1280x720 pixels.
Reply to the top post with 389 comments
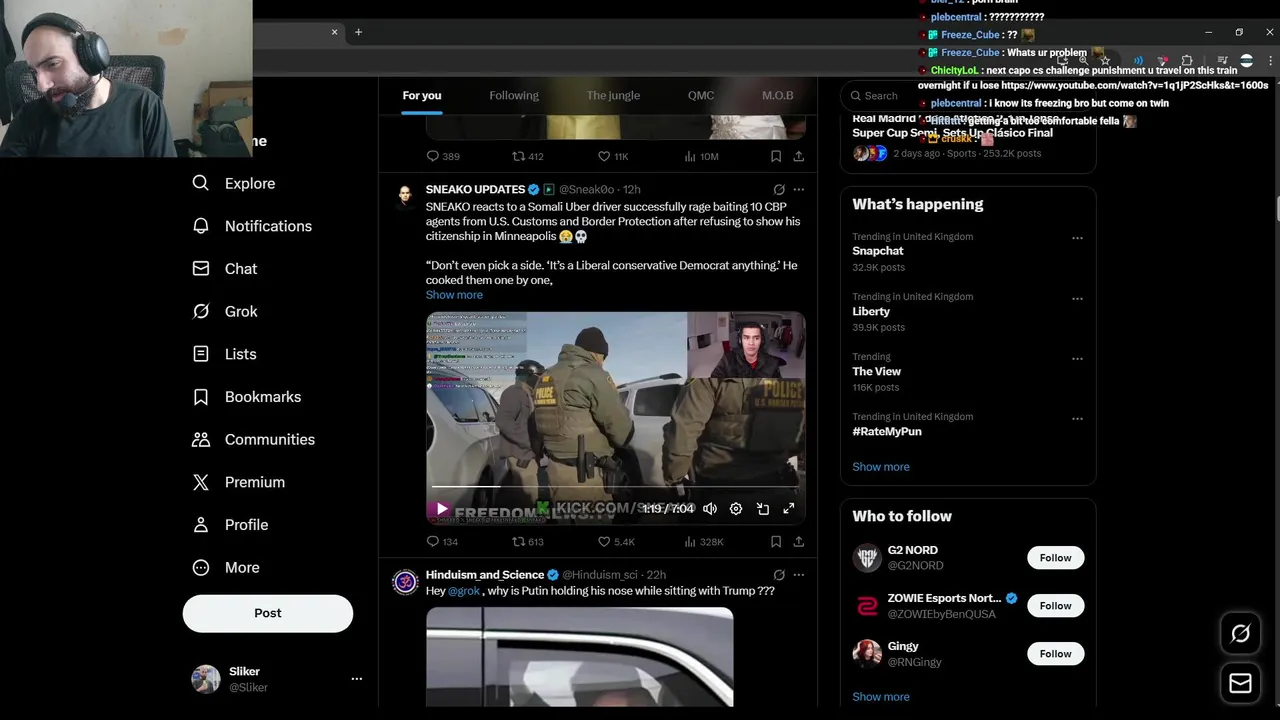tap(443, 156)
